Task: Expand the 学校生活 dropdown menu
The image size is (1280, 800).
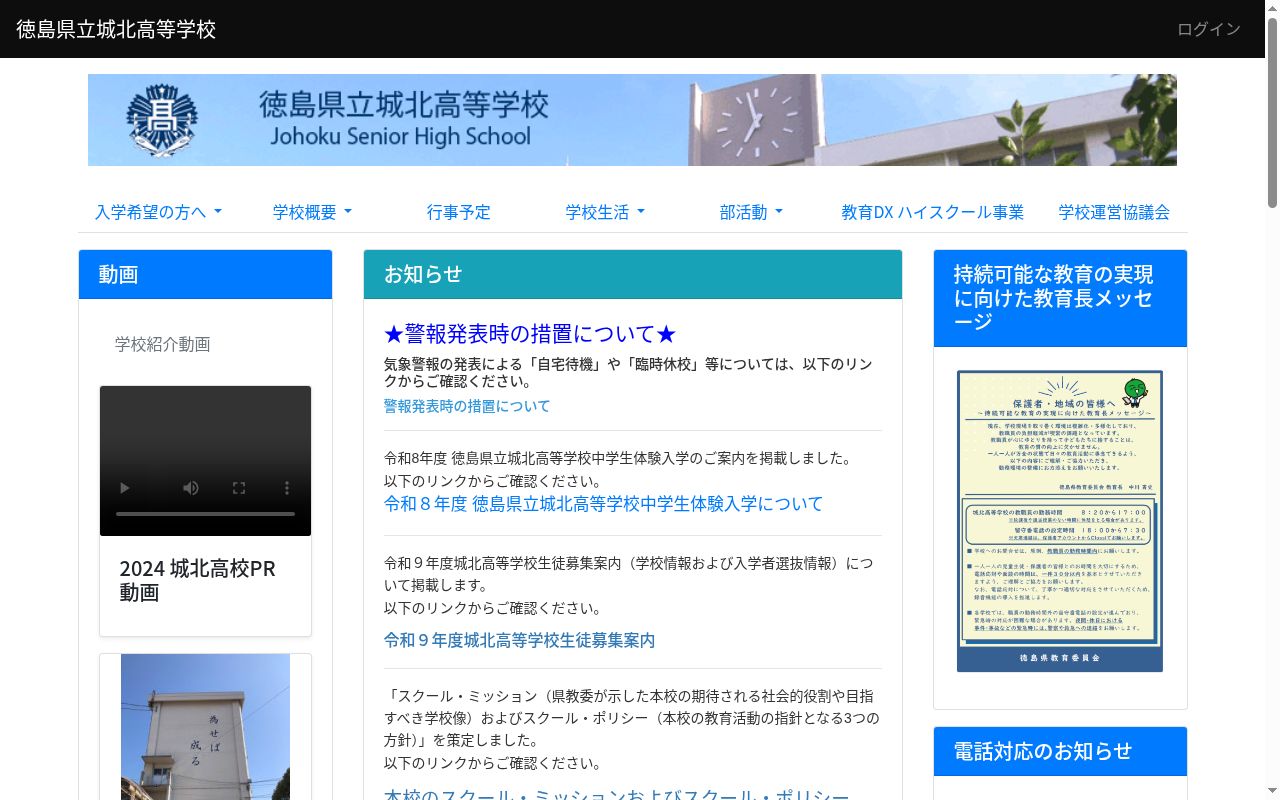Action: (605, 212)
